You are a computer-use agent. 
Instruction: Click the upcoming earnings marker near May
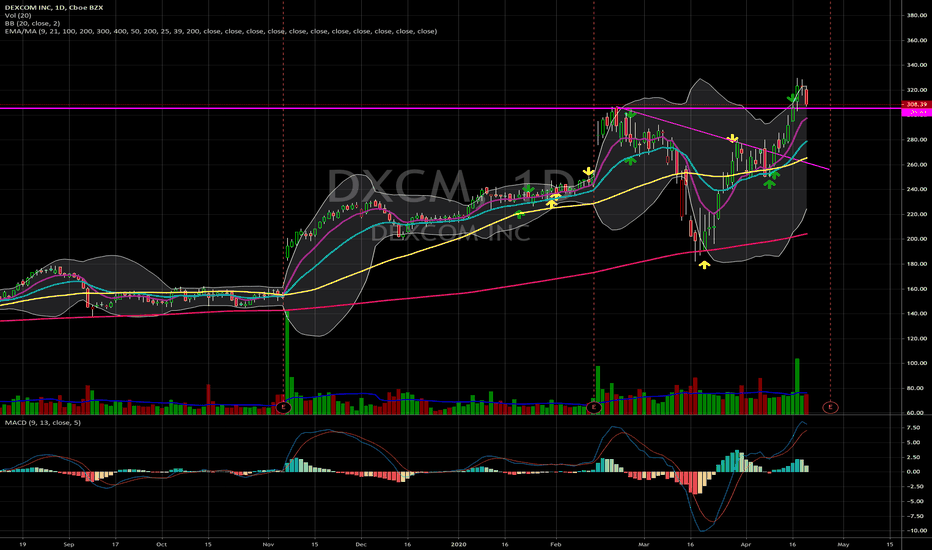coord(830,407)
